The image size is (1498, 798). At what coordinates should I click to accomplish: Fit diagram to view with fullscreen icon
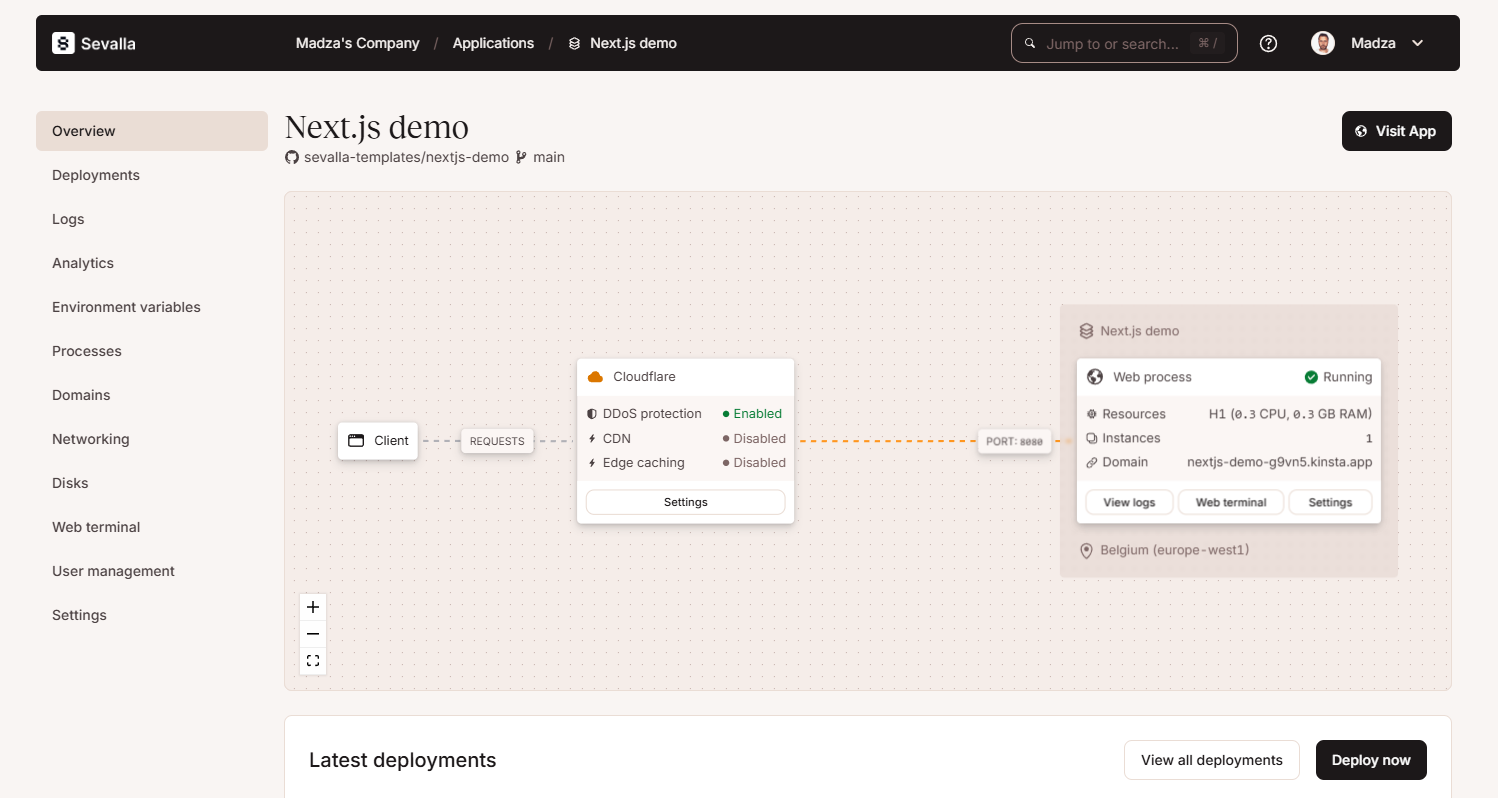coord(313,661)
